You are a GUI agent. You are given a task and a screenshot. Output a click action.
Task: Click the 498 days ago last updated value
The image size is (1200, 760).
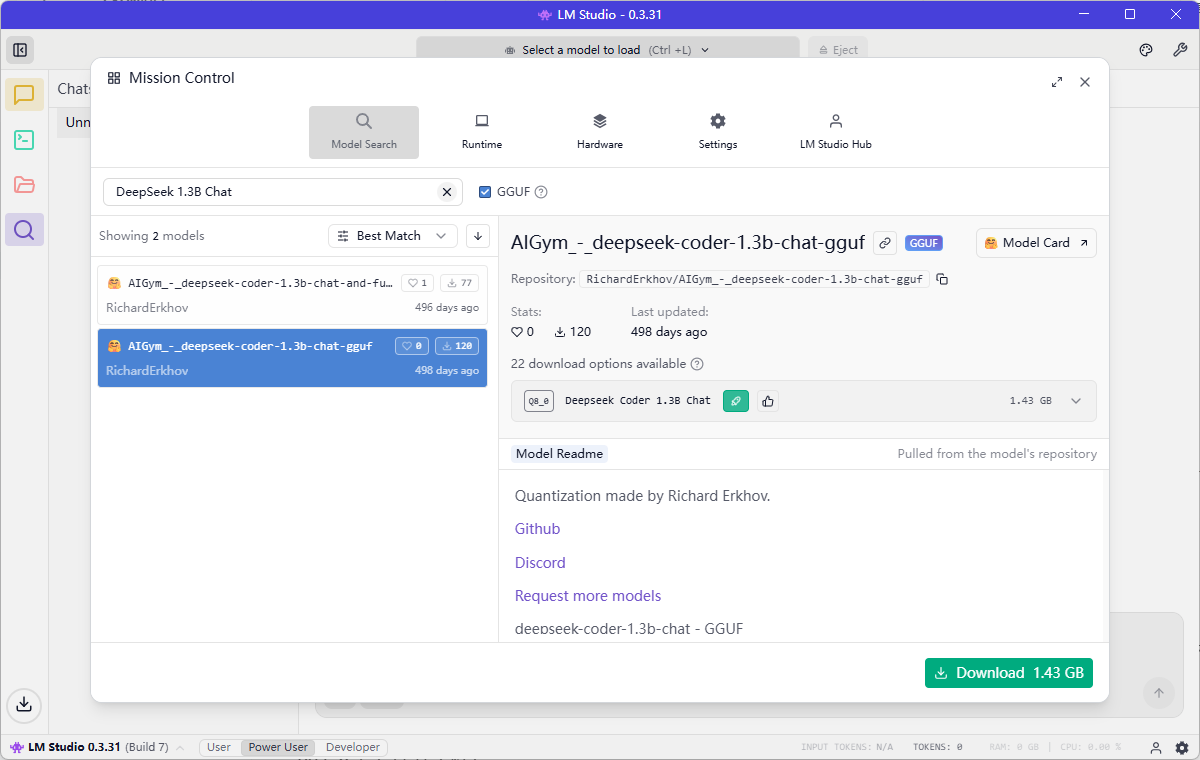pos(669,332)
